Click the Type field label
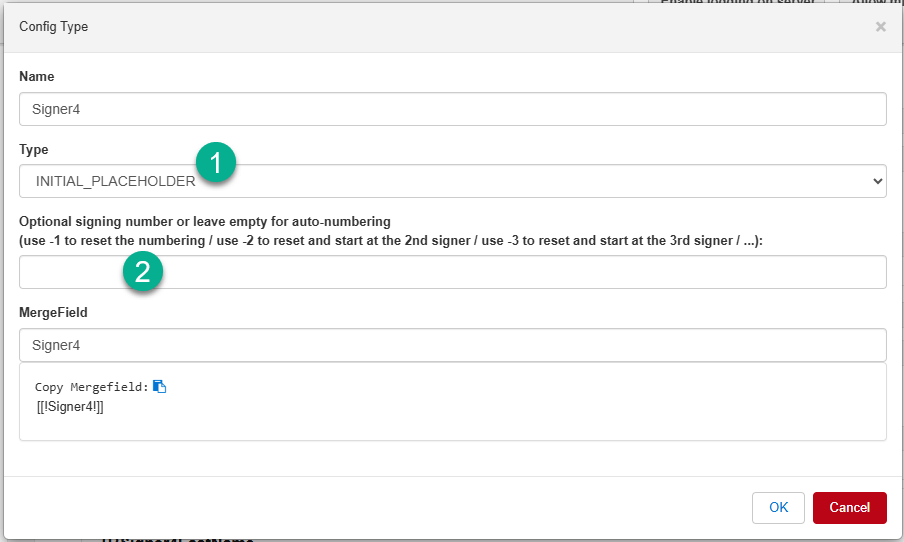Screen dimensions: 904x542 click(x=34, y=149)
